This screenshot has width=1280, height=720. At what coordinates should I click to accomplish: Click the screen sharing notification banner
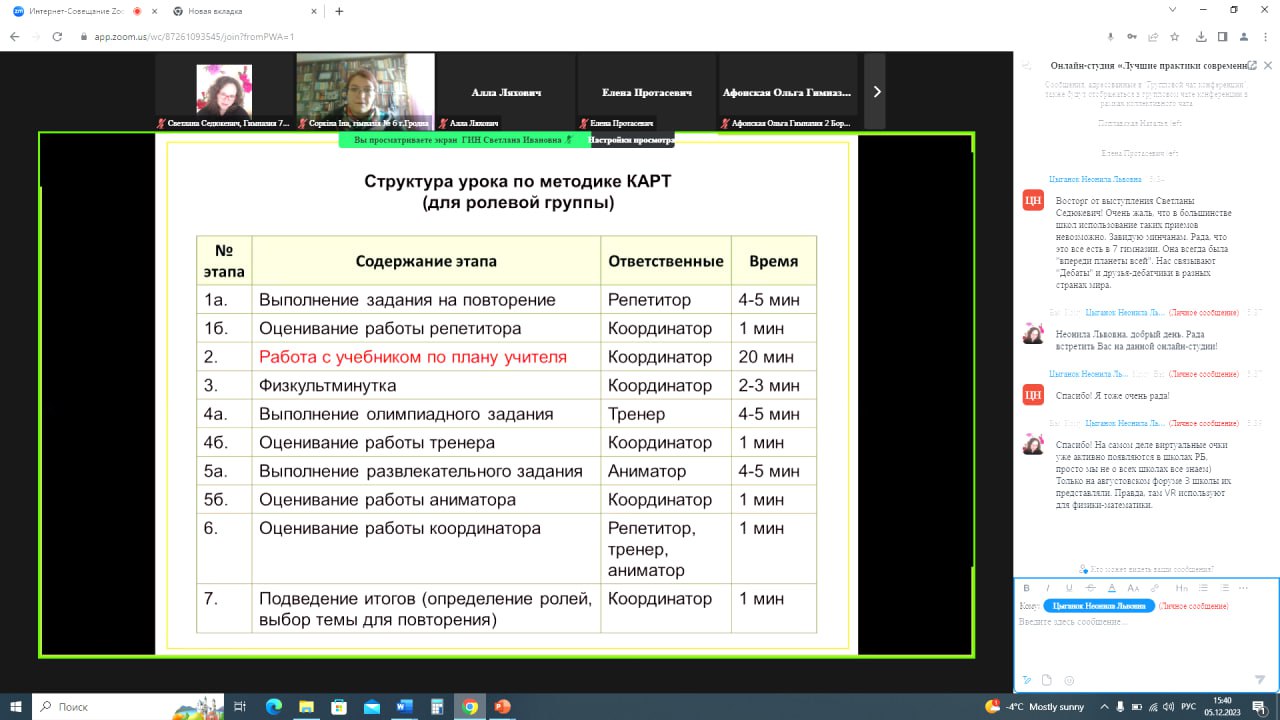(x=463, y=140)
